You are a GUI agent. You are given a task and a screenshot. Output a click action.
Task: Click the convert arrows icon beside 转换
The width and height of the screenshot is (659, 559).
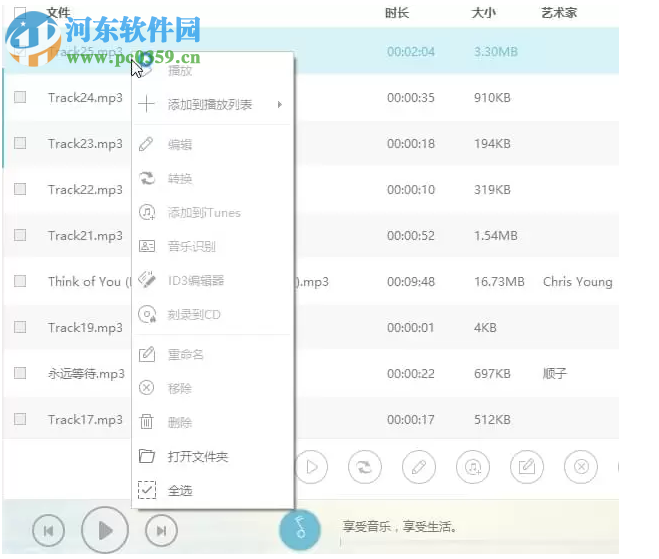147,178
